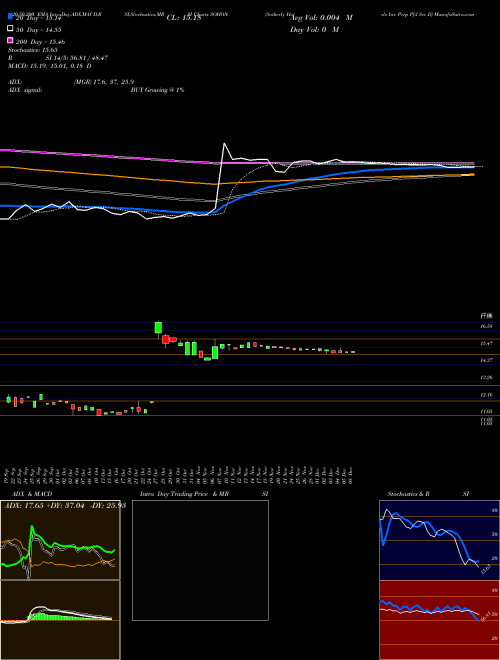
Task: Select the '20 Day = 15.14' label
Action: pyautogui.click(x=39, y=18)
